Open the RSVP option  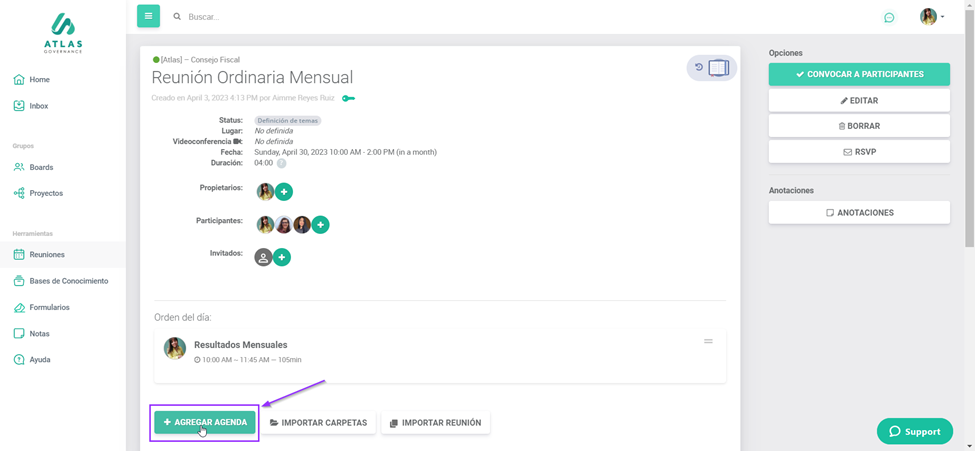coord(859,152)
